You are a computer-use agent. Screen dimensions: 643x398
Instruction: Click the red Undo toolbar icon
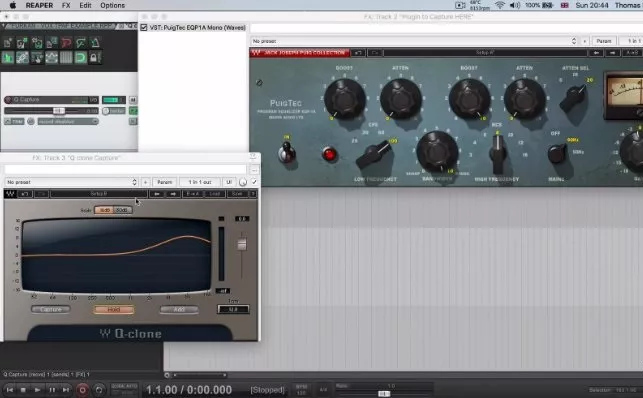66,43
